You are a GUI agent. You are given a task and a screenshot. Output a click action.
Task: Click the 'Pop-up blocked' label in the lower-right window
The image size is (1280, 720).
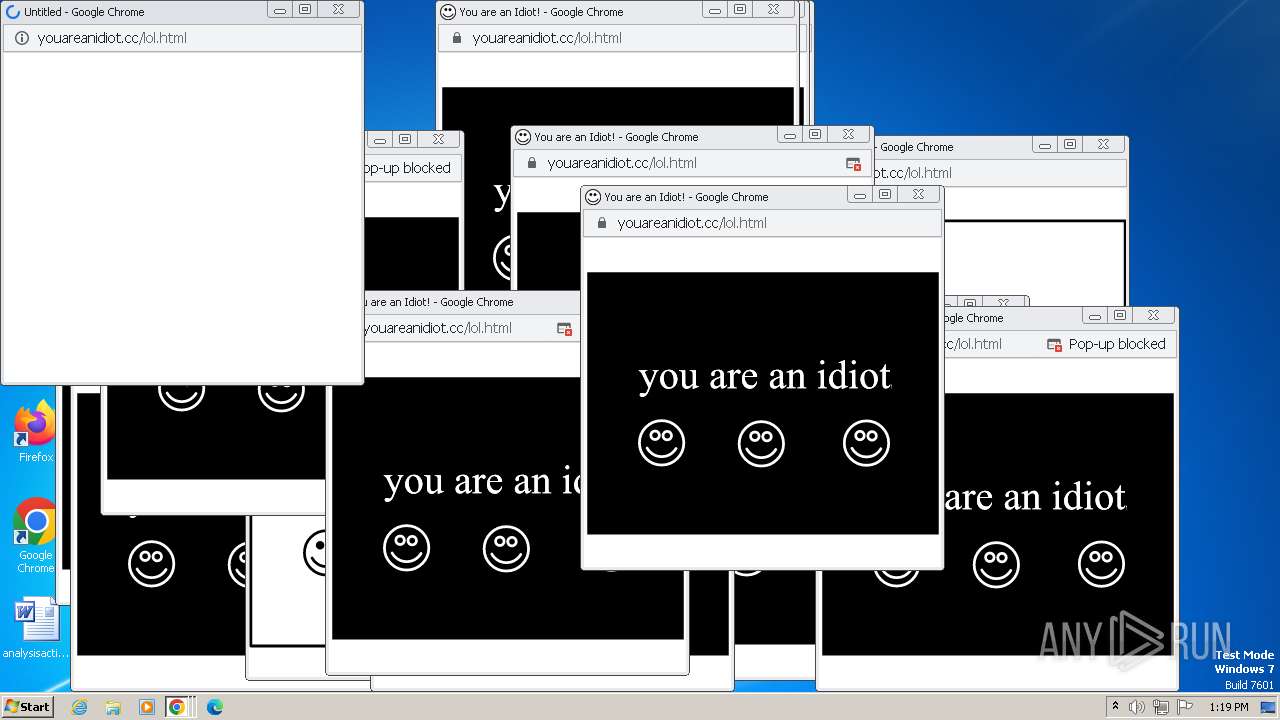[1117, 344]
